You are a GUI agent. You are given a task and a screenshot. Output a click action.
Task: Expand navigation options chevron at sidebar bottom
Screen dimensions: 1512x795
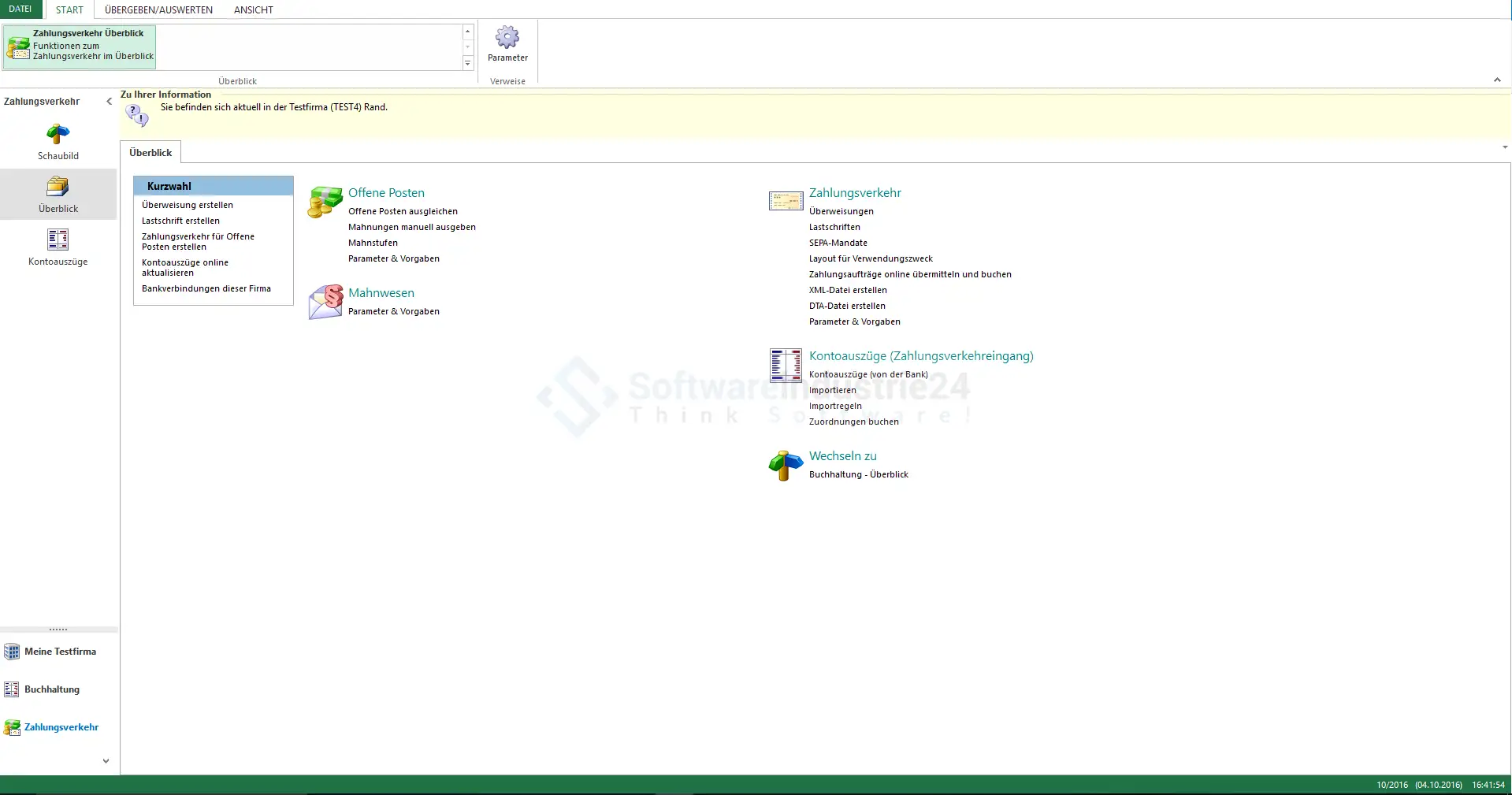[x=106, y=761]
